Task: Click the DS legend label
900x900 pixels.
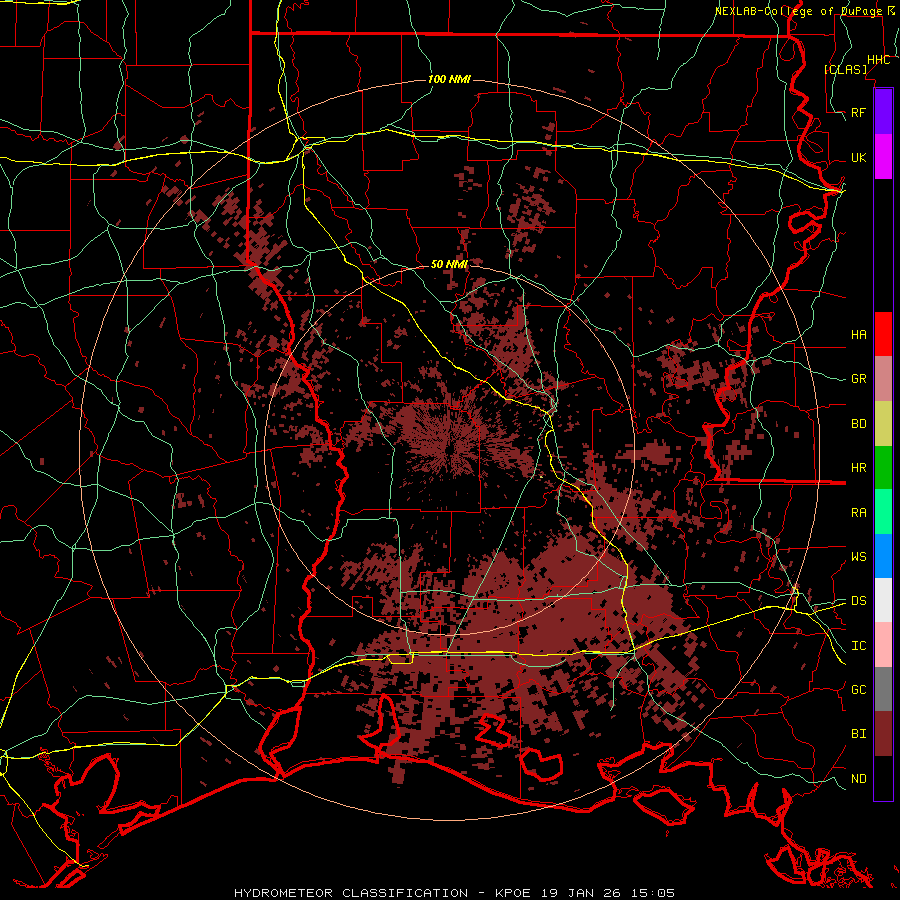Action: 859,600
